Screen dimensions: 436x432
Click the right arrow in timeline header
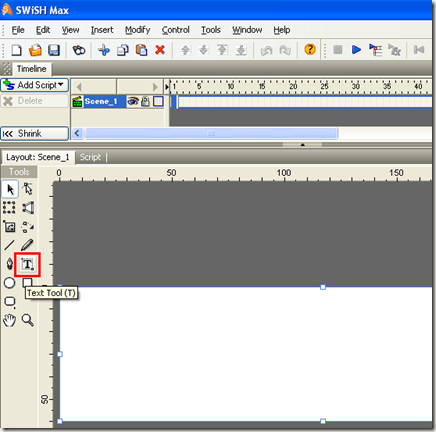pos(155,87)
